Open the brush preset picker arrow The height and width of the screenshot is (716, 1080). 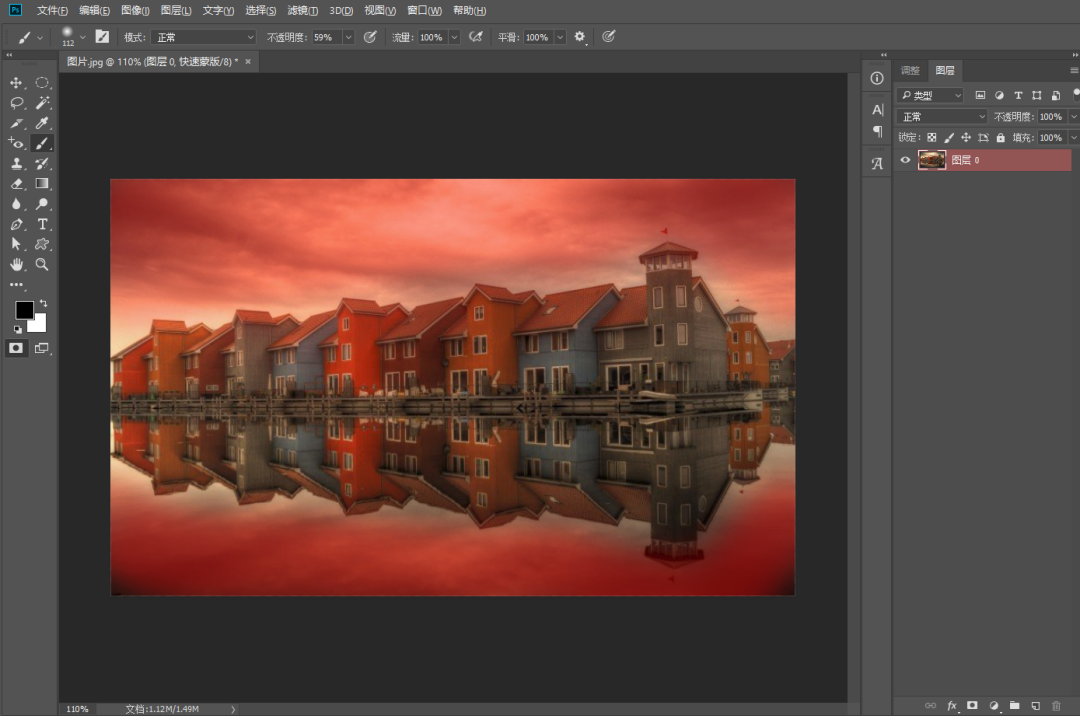[83, 37]
